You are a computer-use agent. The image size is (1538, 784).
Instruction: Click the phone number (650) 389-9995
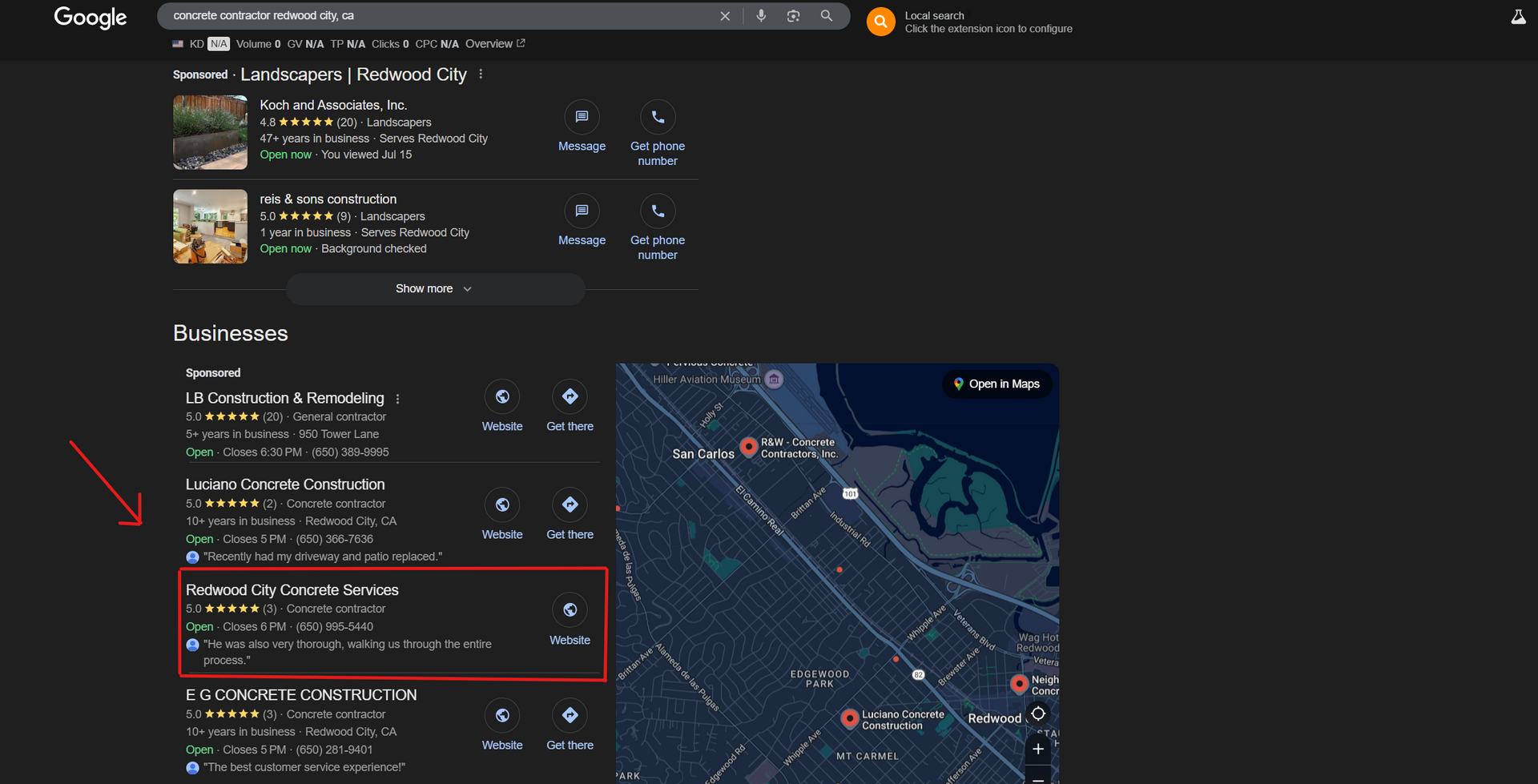[x=350, y=452]
